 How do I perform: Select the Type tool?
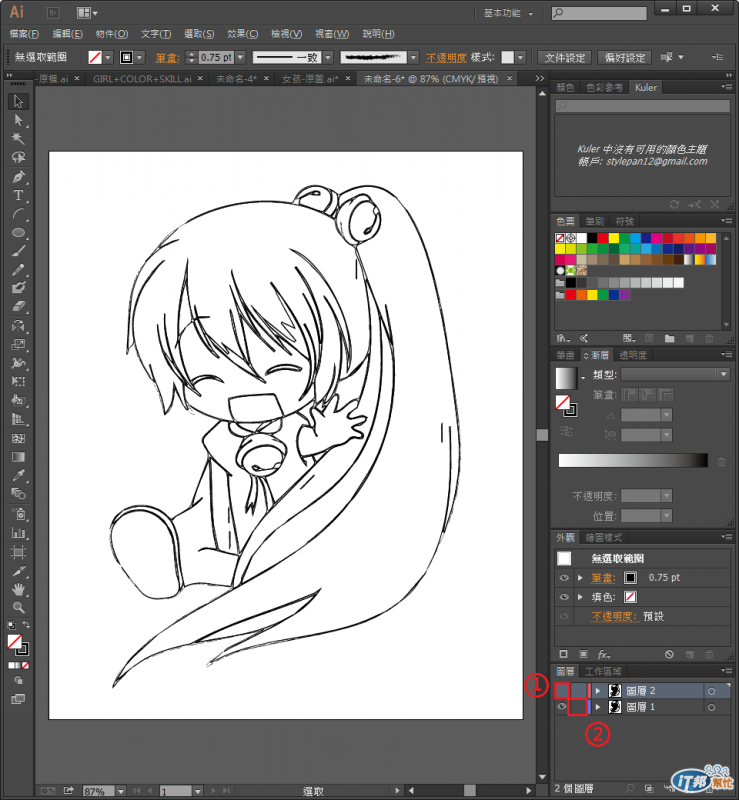pyautogui.click(x=18, y=195)
